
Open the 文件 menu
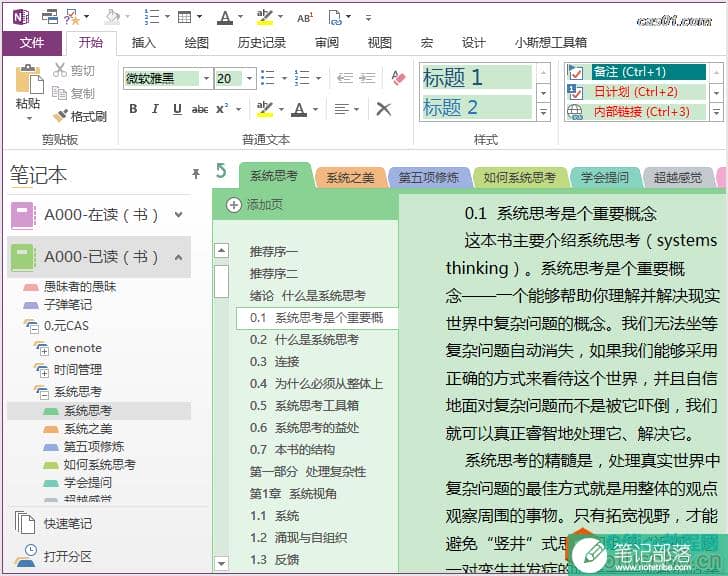(32, 43)
